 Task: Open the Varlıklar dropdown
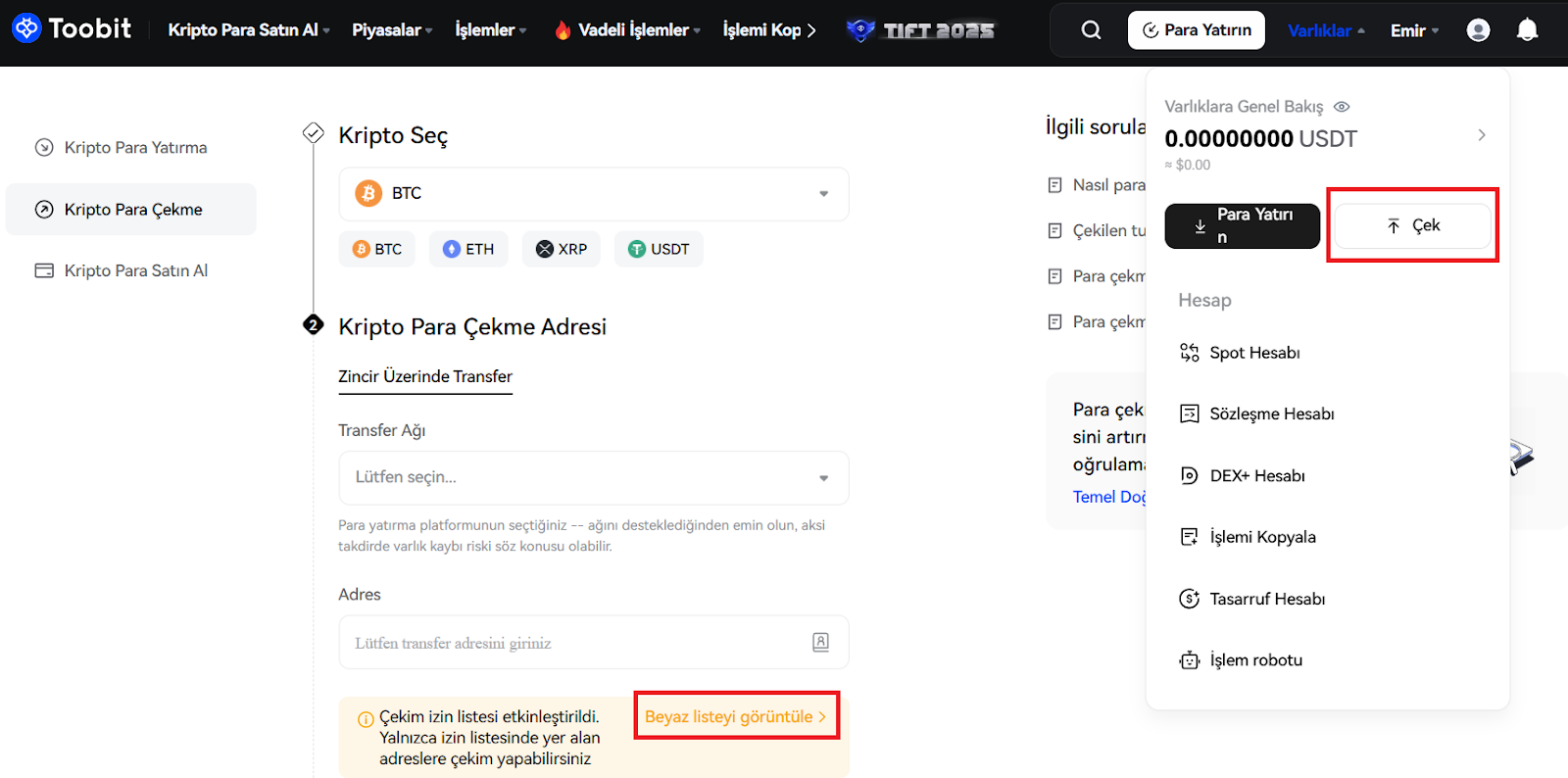click(1326, 30)
